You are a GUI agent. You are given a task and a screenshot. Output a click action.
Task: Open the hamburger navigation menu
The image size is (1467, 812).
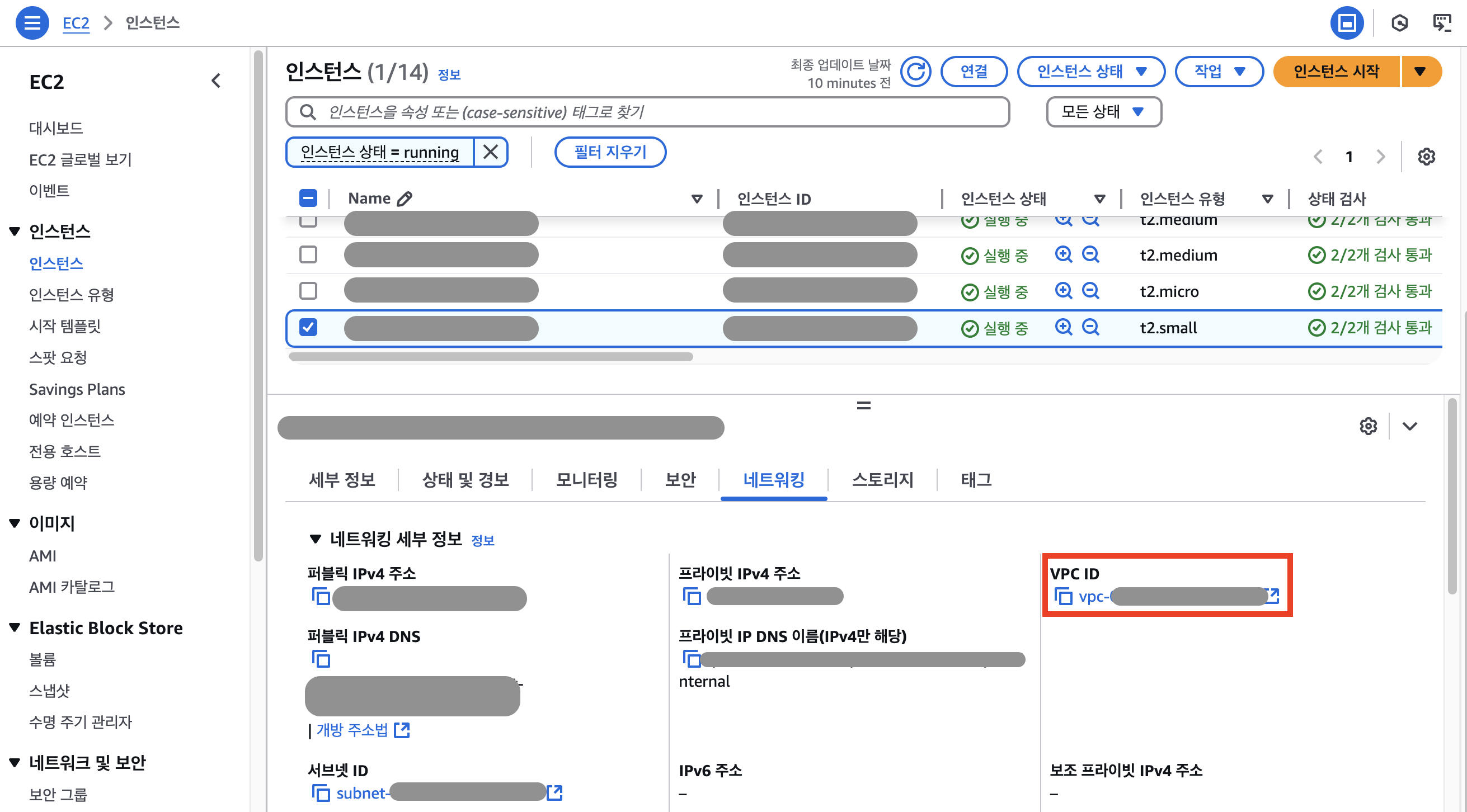[x=32, y=23]
